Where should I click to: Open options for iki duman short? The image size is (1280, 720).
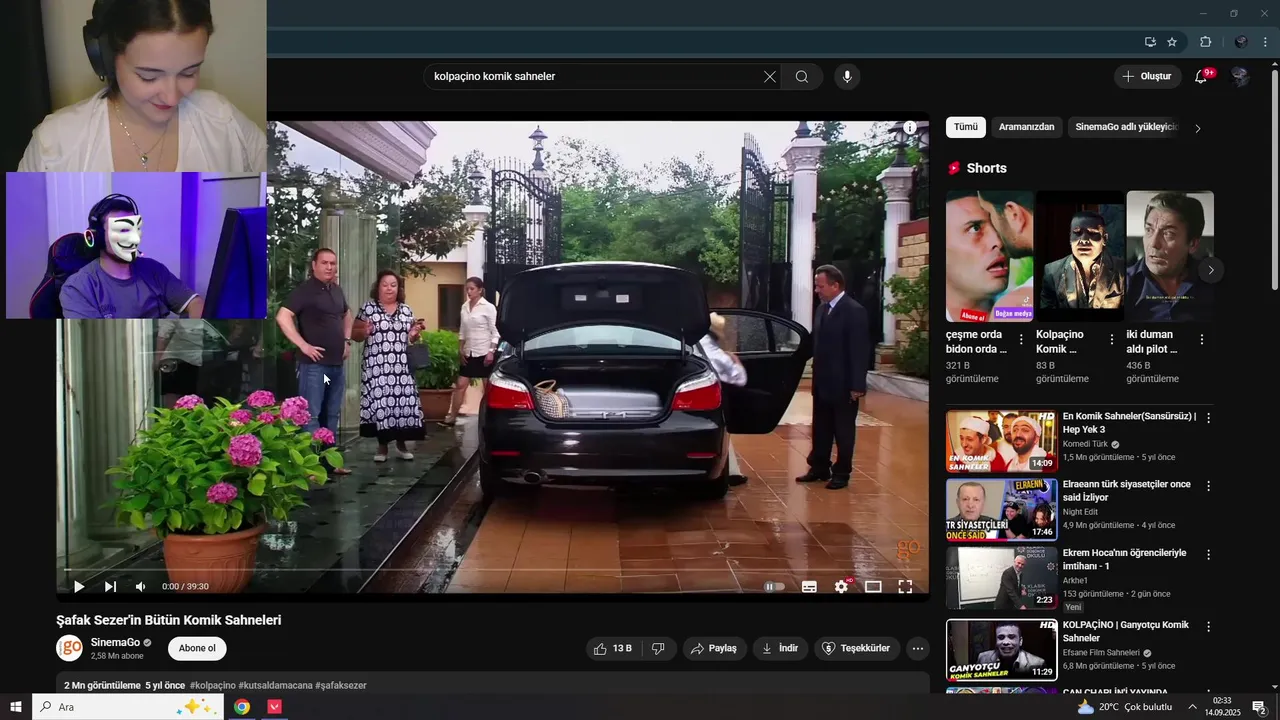click(x=1201, y=339)
